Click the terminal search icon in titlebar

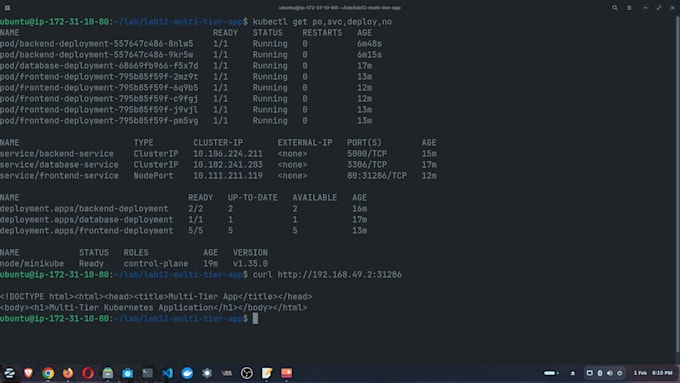pos(615,8)
